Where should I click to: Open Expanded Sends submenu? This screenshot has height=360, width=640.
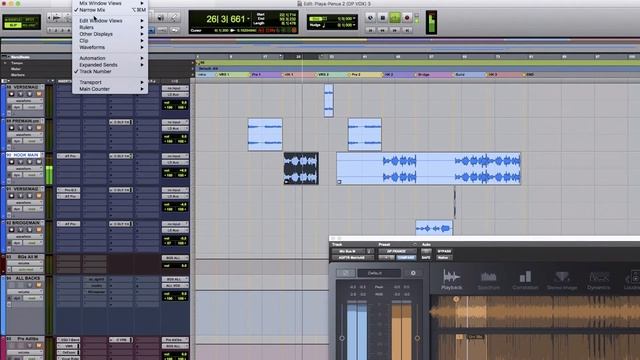[110, 64]
